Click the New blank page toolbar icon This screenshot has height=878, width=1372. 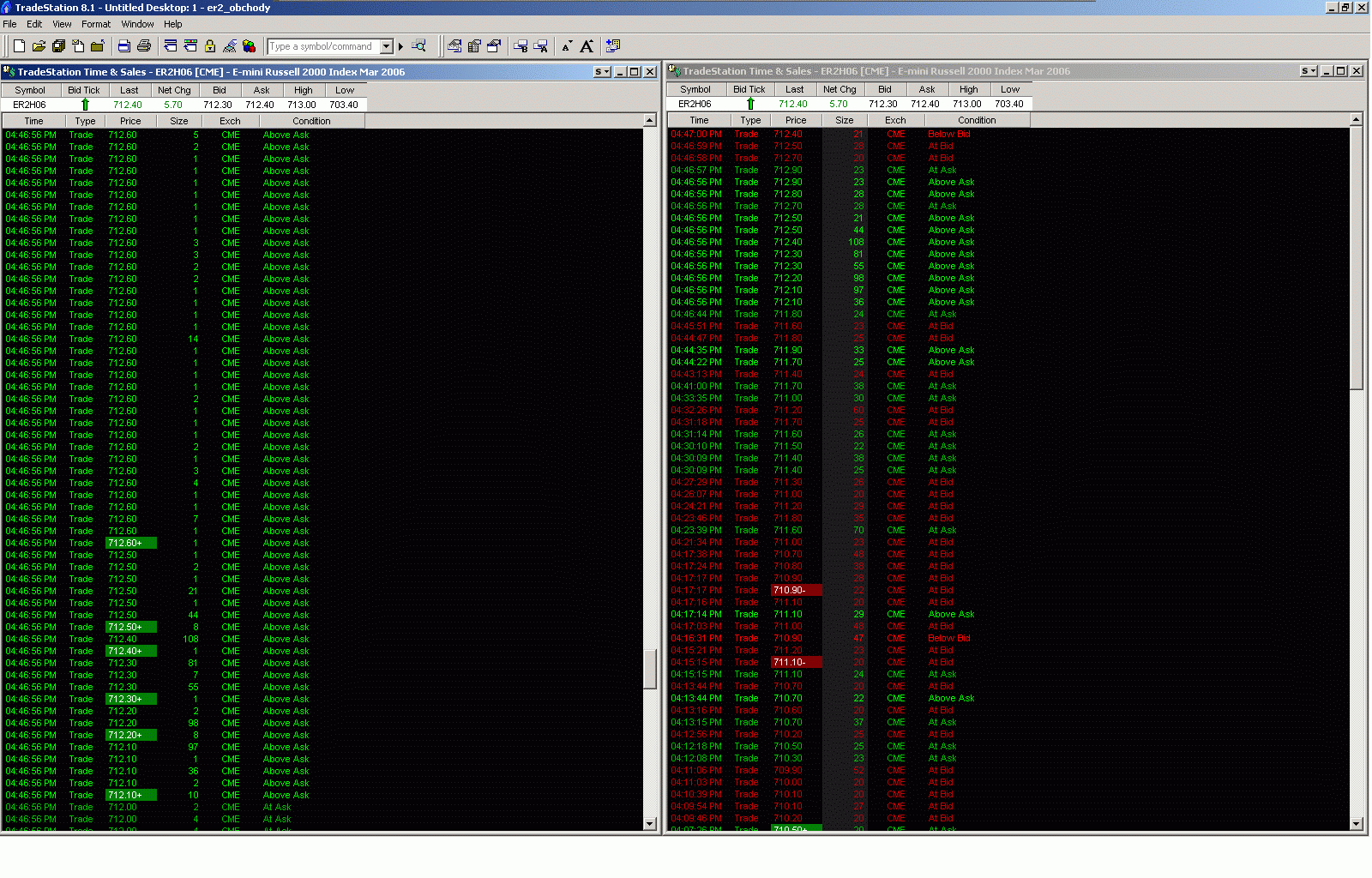[19, 46]
